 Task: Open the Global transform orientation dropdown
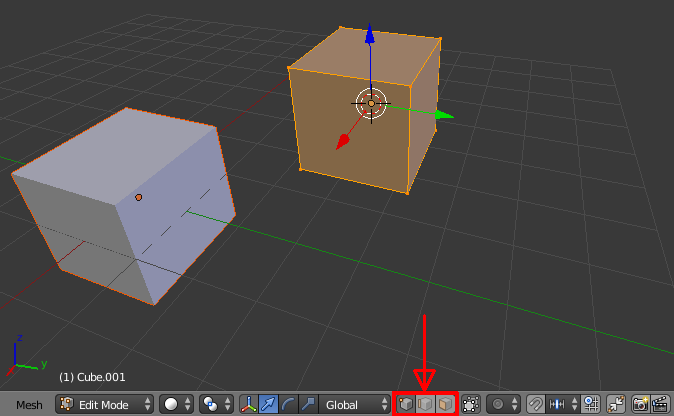[355, 404]
